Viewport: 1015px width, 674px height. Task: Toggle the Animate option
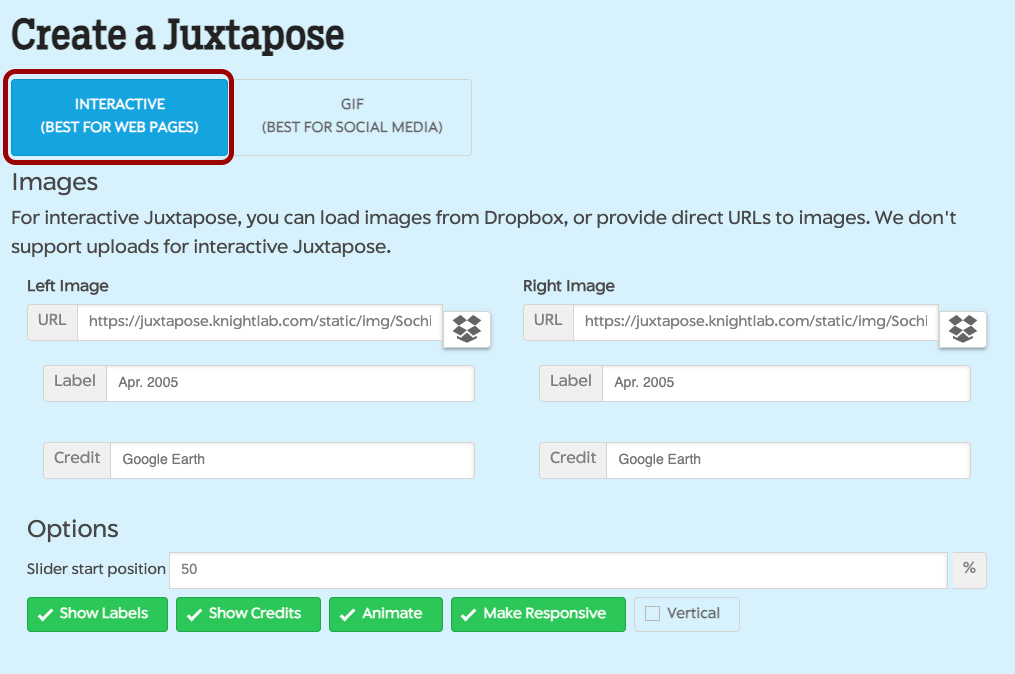(x=382, y=614)
